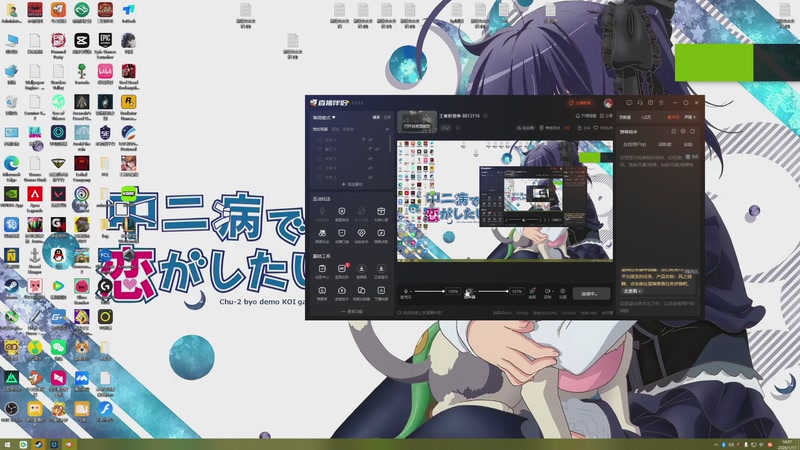Toggle visibility of the topmost source row
Viewport: 800px width, 450px height.
click(370, 139)
